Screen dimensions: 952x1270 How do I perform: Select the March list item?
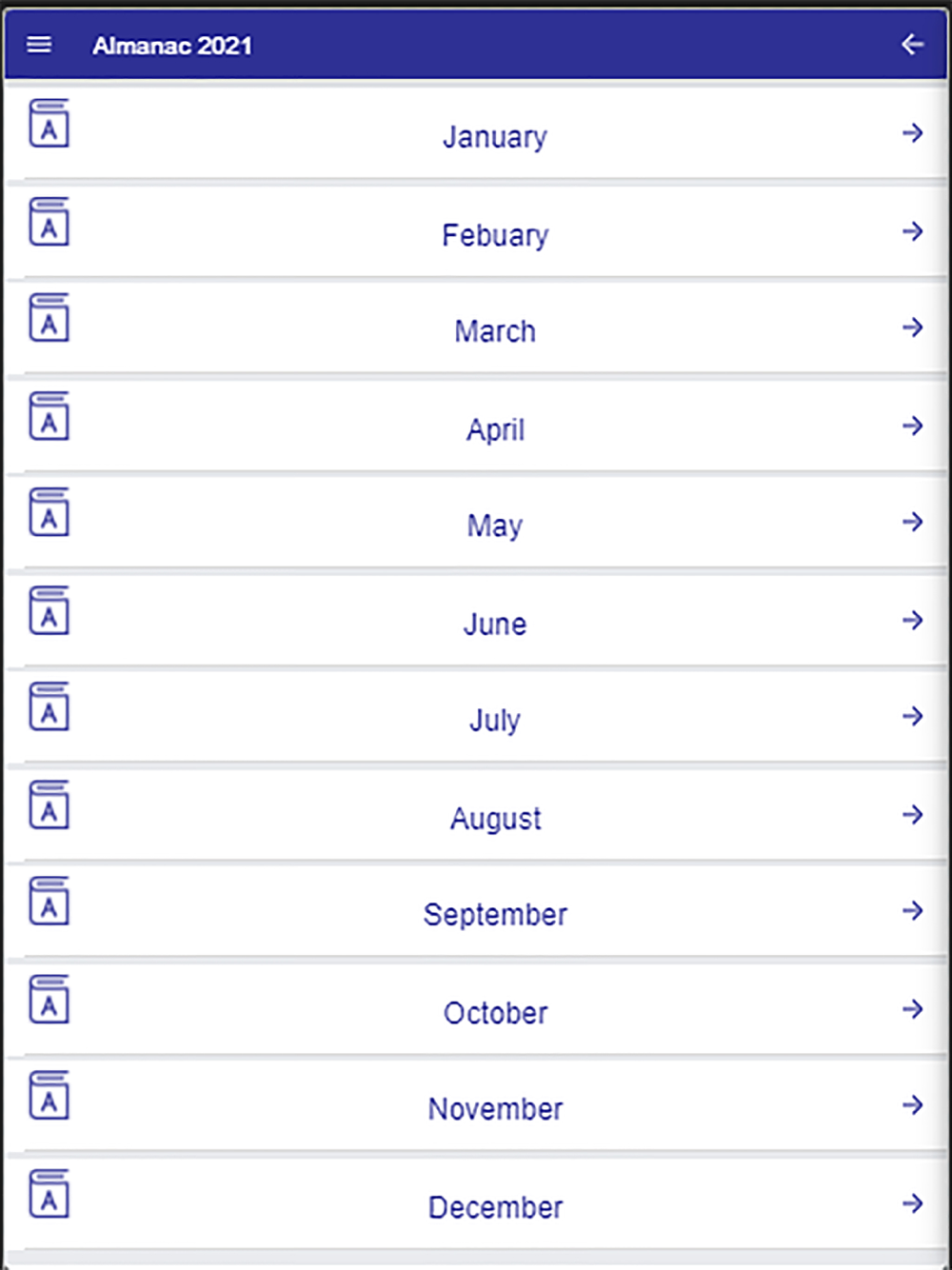click(476, 327)
